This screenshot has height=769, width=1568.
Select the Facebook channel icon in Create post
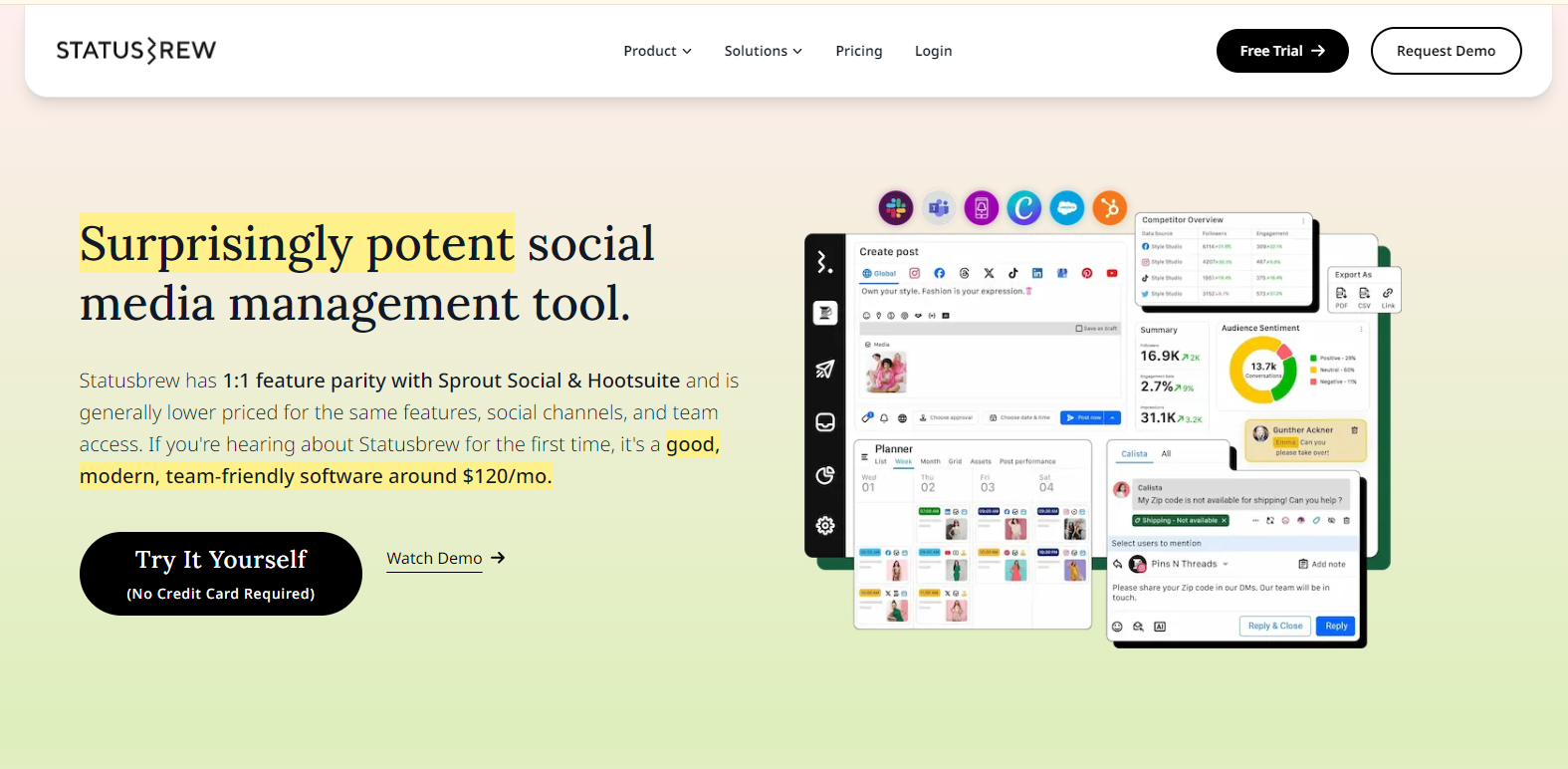click(x=939, y=273)
